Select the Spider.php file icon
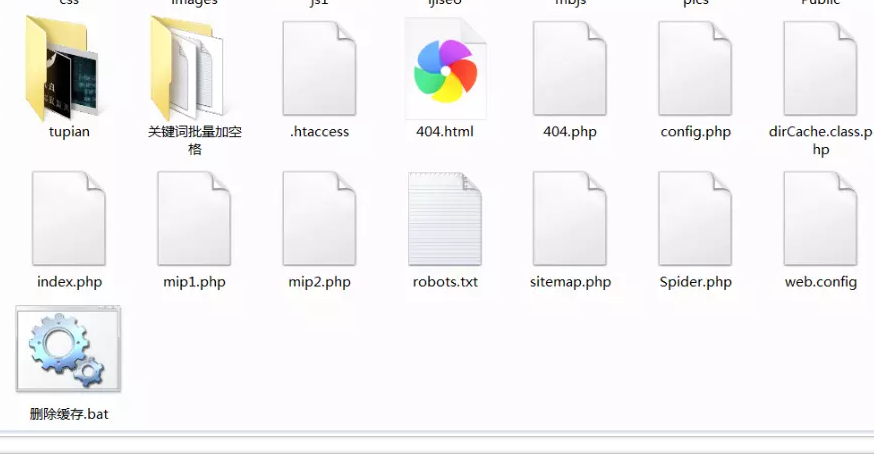 pyautogui.click(x=695, y=218)
